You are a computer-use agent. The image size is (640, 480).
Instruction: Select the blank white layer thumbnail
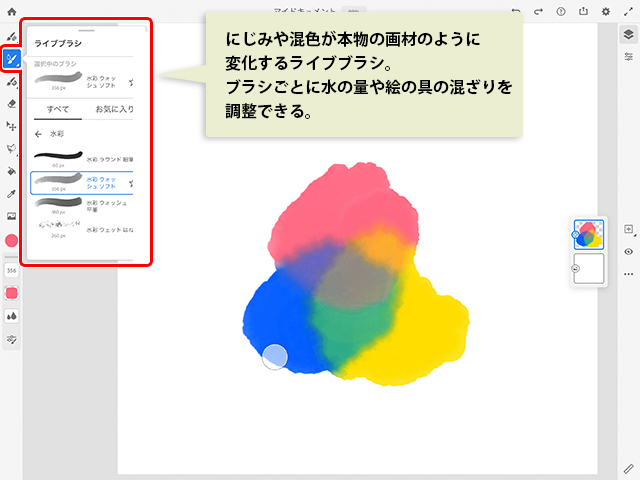point(589,268)
